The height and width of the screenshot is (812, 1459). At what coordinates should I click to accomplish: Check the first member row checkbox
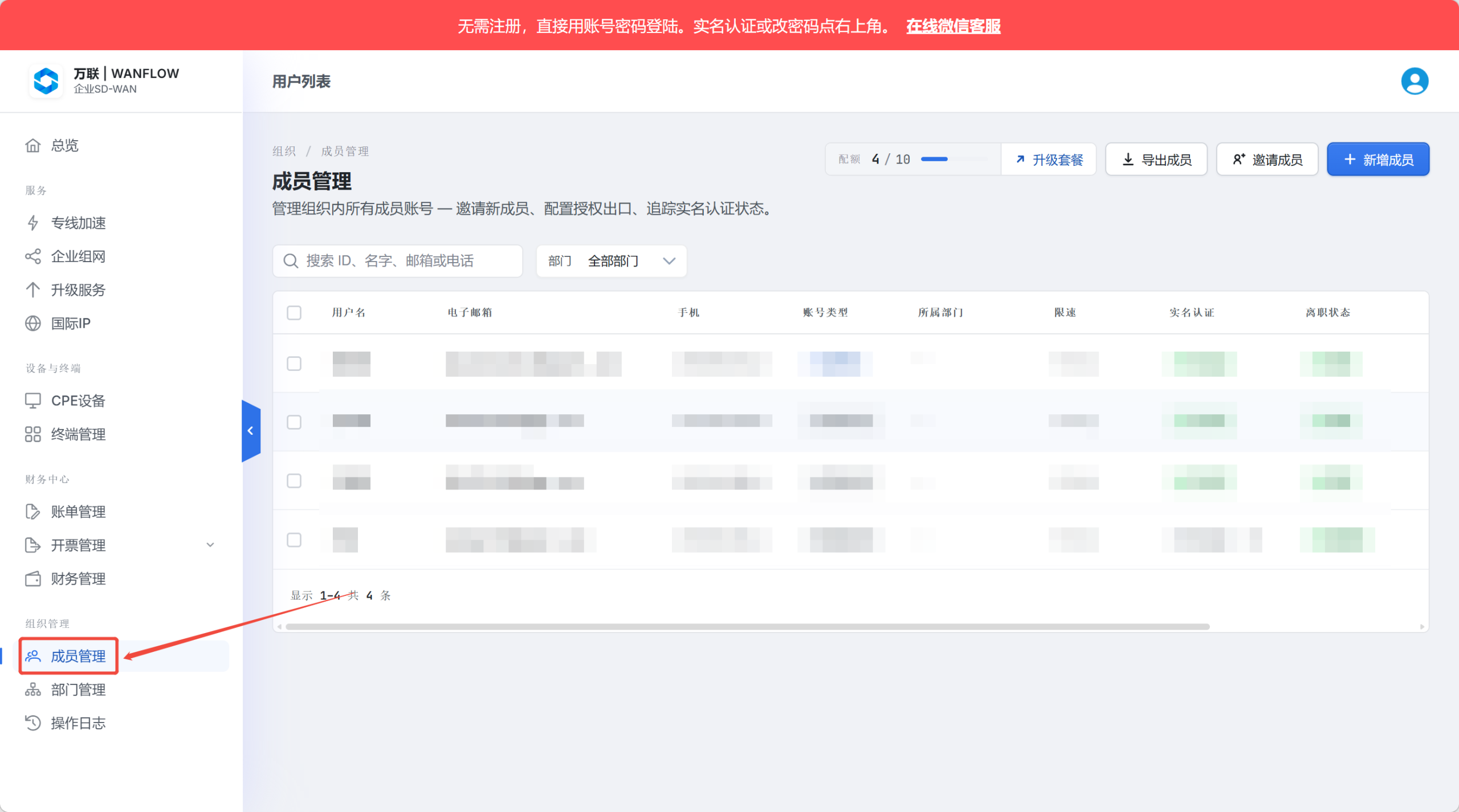pyautogui.click(x=294, y=364)
